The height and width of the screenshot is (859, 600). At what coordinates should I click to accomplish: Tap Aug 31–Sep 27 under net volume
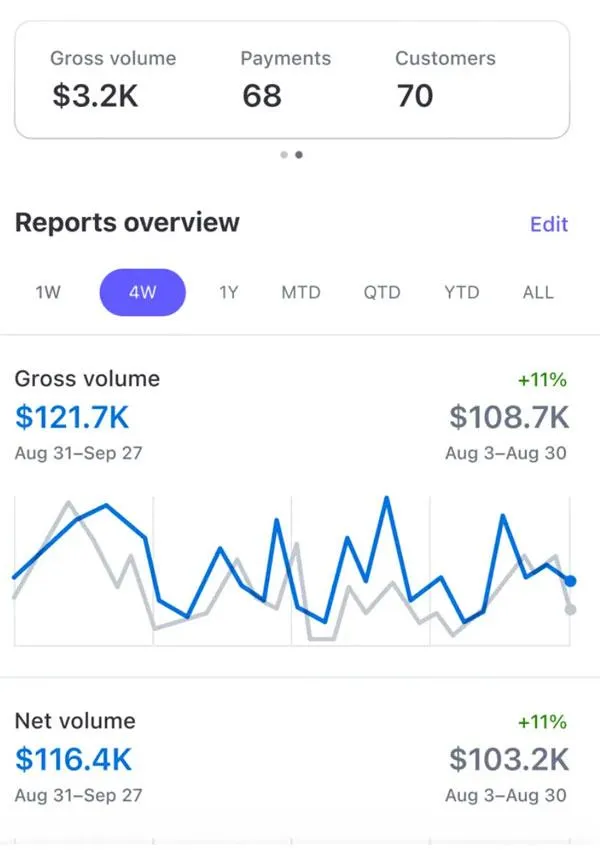pos(78,795)
